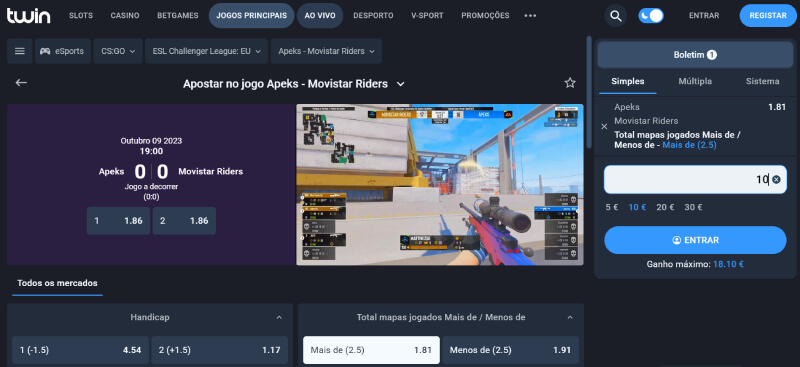Remove Apeks bet from slip

pos(604,127)
